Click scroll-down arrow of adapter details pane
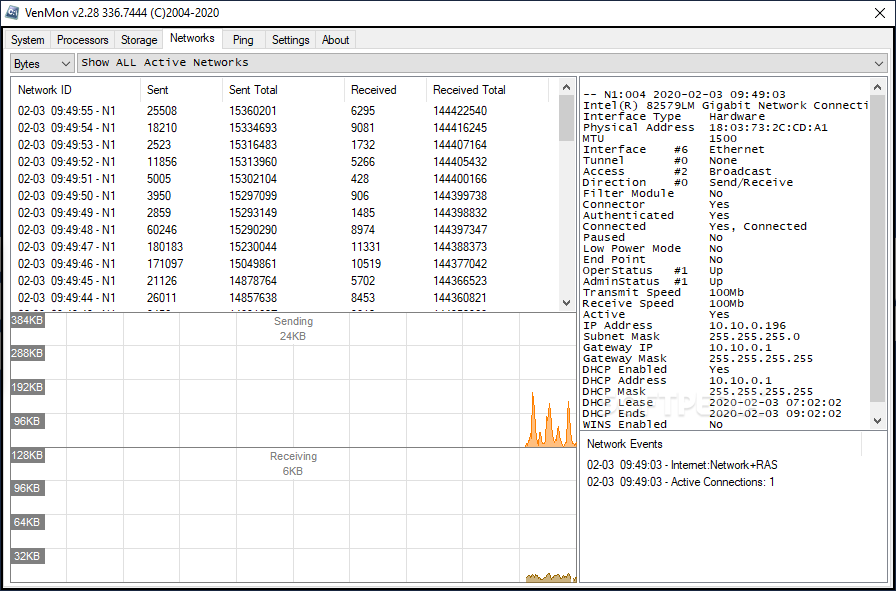The width and height of the screenshot is (896, 591). [878, 421]
